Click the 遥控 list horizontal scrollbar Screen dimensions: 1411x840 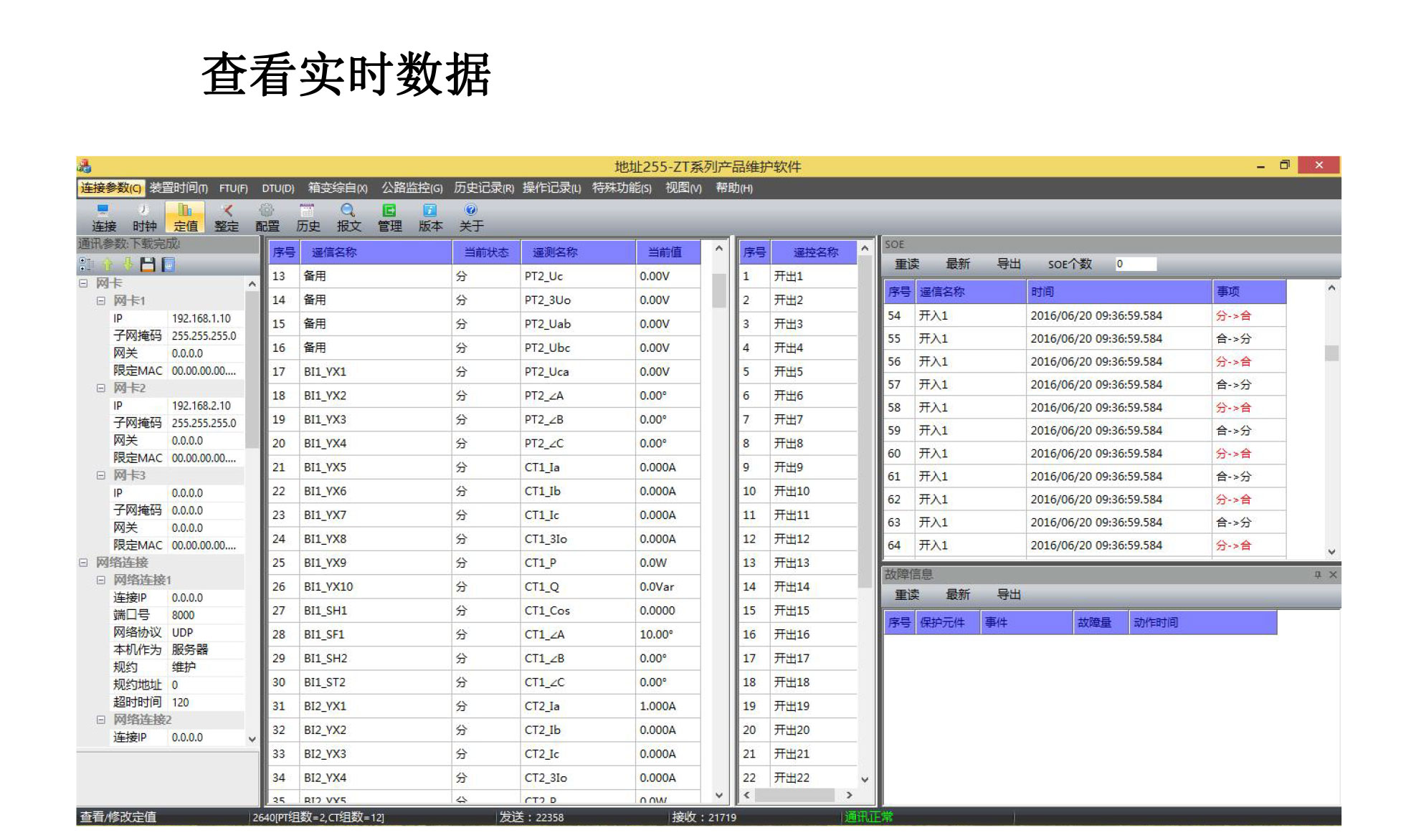(x=794, y=795)
